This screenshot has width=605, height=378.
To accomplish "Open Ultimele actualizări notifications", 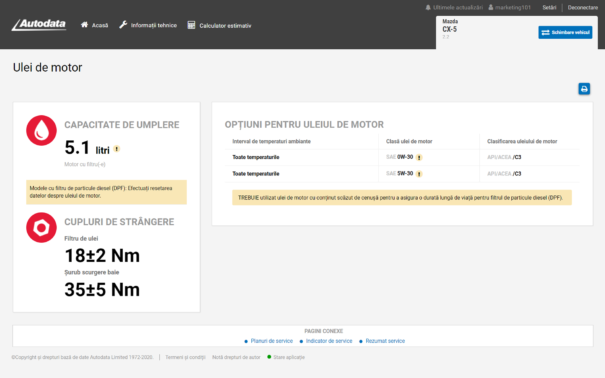I will pos(454,7).
